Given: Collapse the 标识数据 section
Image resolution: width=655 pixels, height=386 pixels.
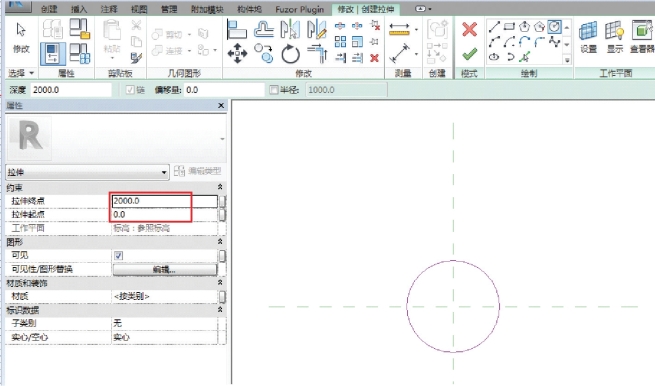Looking at the screenshot, I should [x=220, y=310].
